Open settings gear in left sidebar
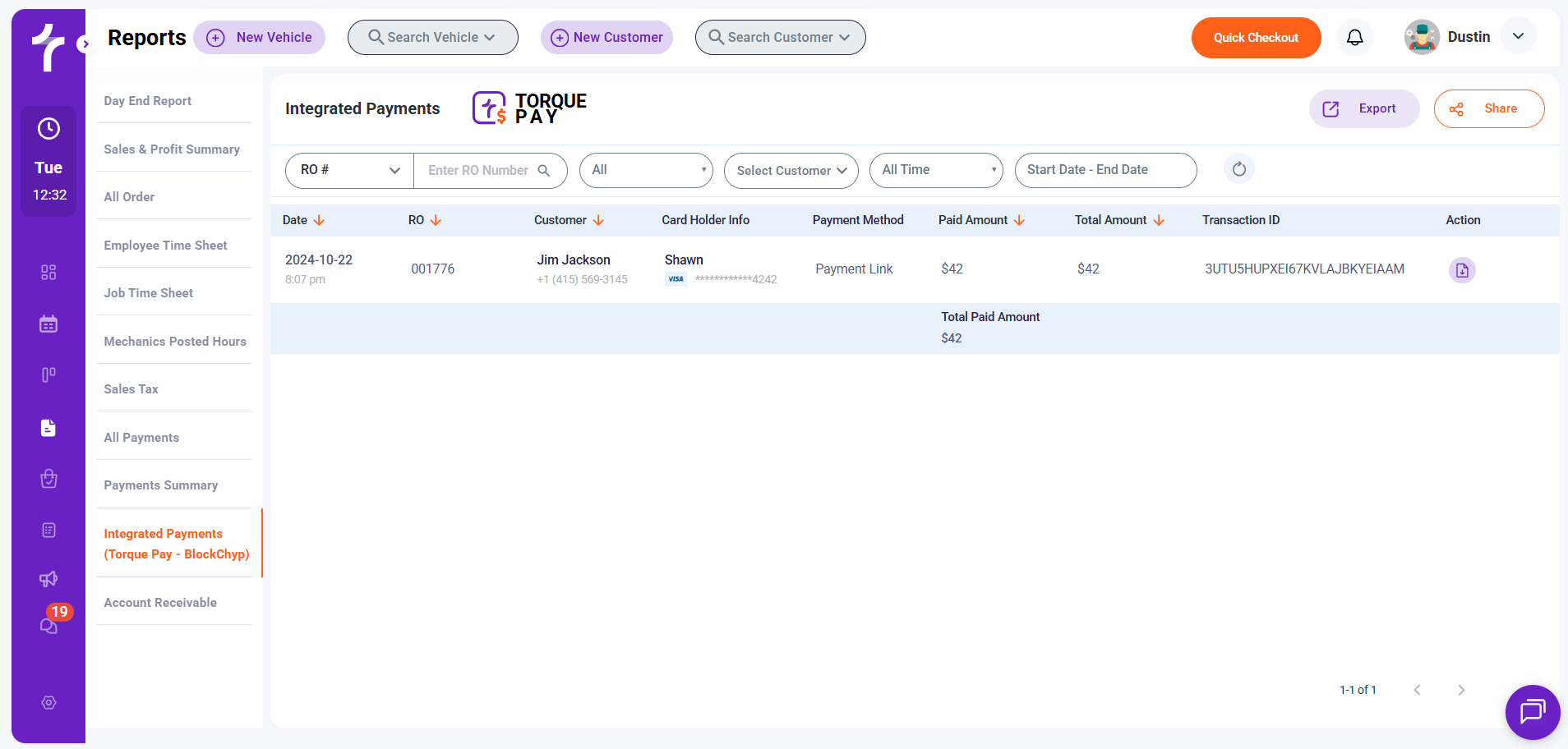 tap(48, 703)
